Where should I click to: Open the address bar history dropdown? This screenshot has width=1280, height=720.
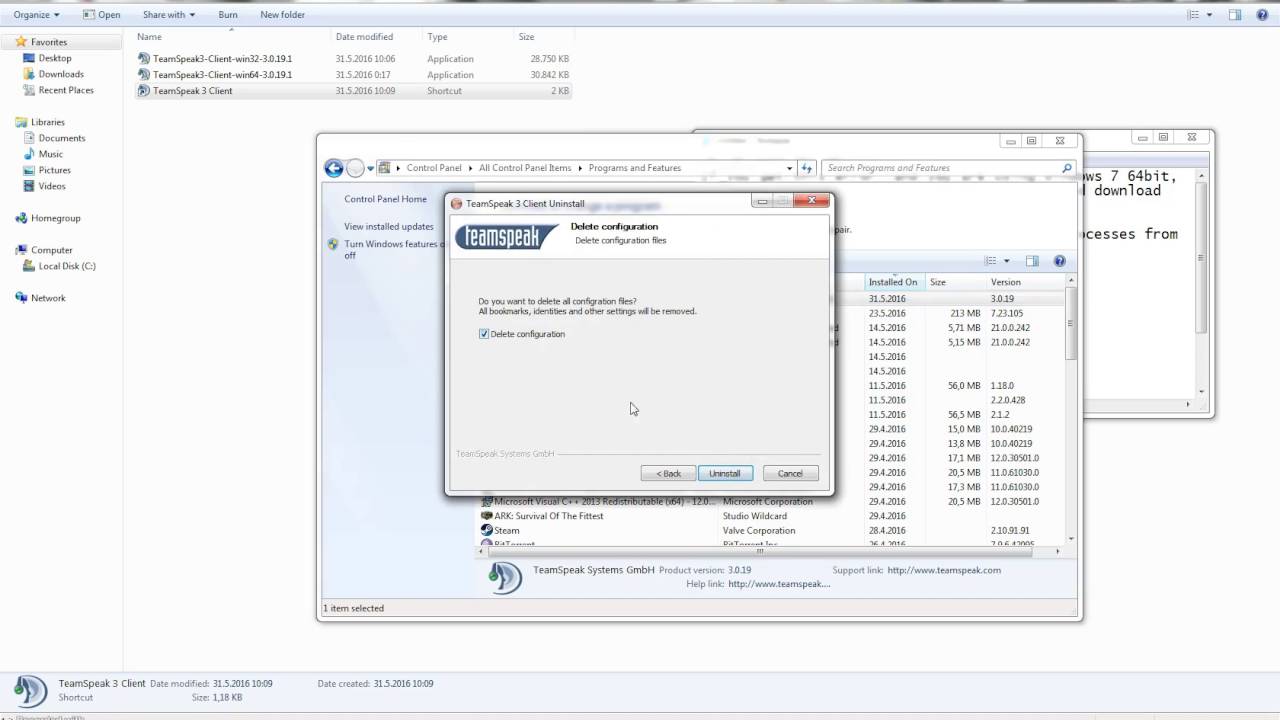point(789,168)
